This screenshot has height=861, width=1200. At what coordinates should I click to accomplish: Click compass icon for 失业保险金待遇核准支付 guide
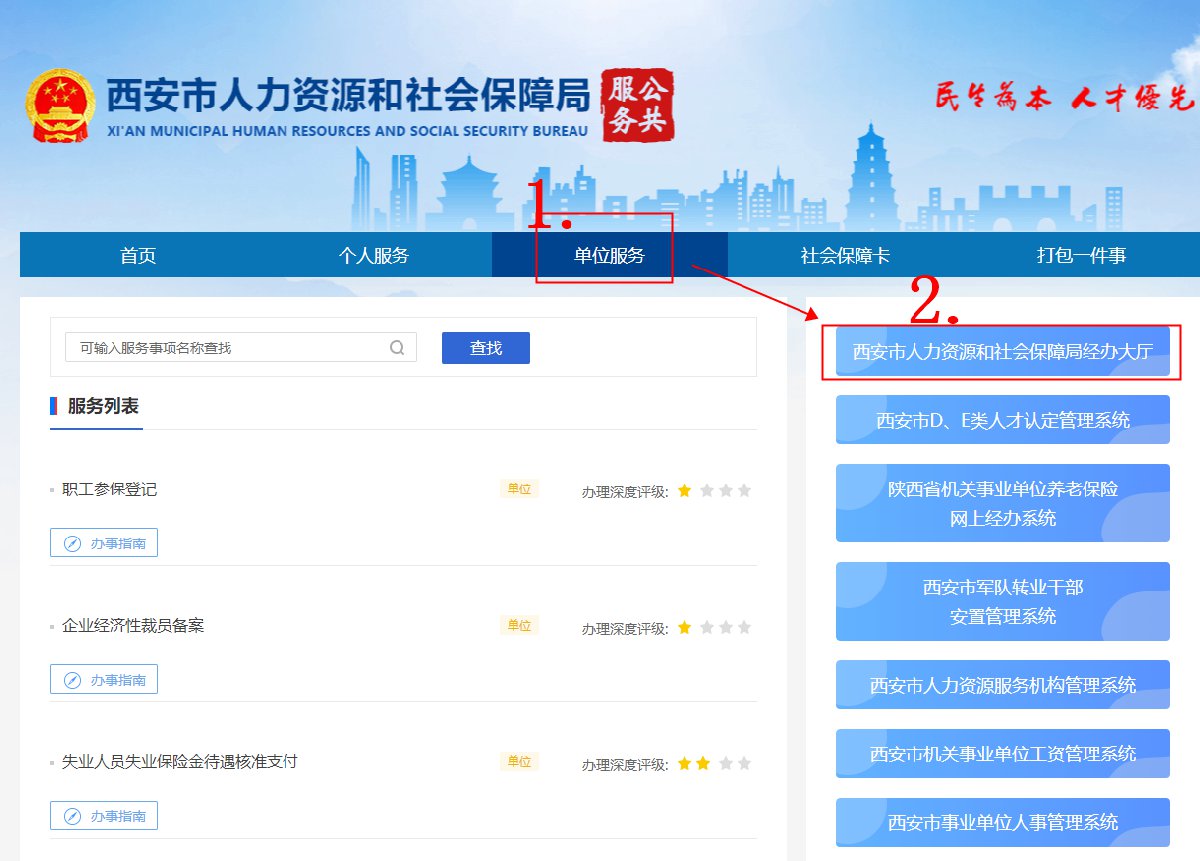[72, 816]
